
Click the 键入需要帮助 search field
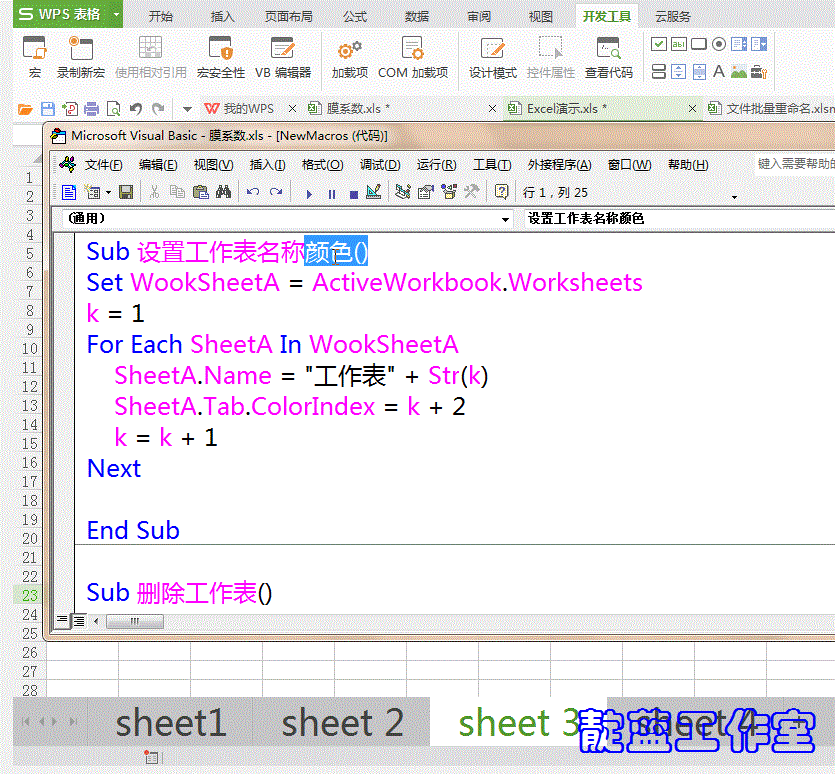(793, 164)
